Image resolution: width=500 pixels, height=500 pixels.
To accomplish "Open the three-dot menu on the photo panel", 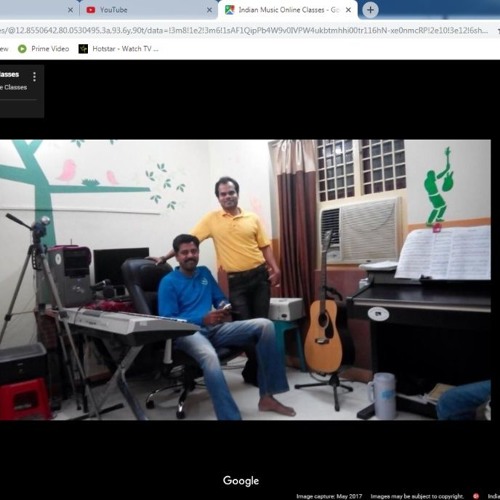I will tap(34, 77).
